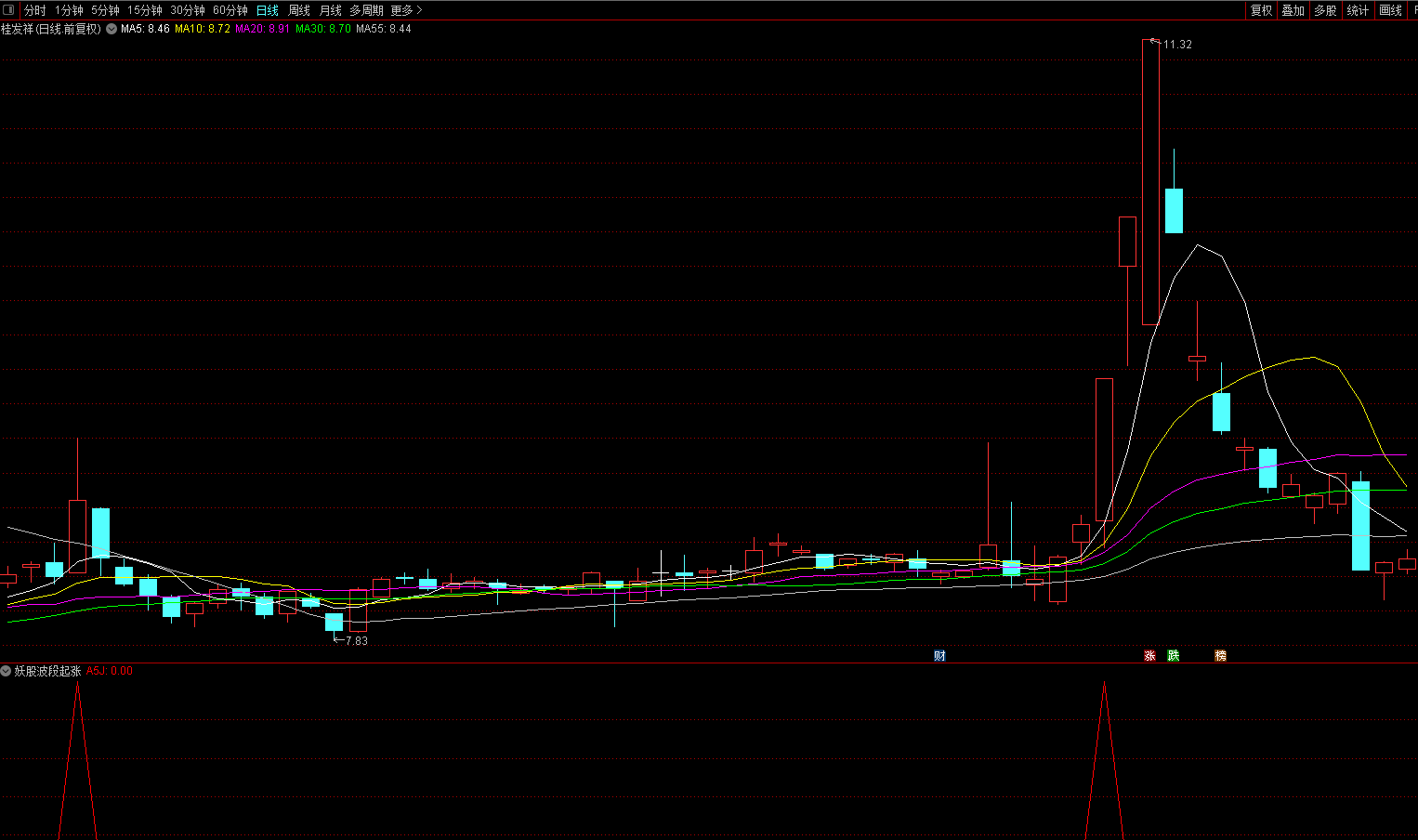Click the 叠加 overlay button
Viewport: 1418px width, 840px height.
coord(1293,10)
